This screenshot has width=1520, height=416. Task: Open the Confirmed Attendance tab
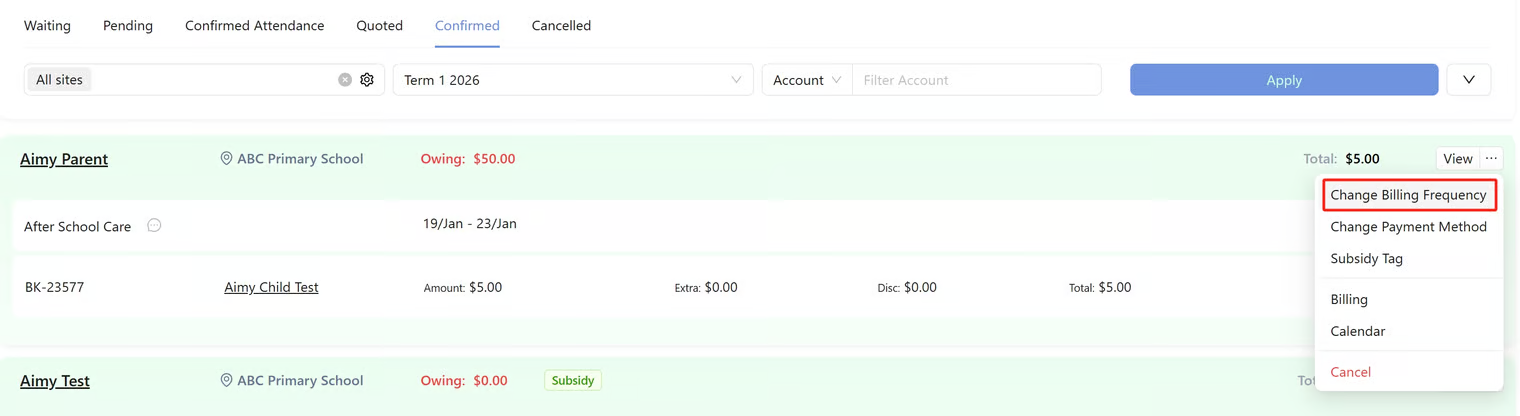pyautogui.click(x=255, y=26)
